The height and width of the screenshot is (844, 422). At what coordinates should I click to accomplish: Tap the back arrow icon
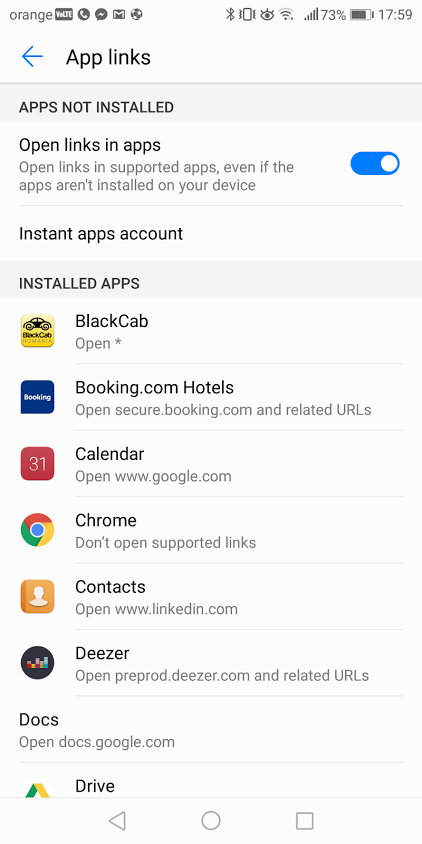(32, 57)
